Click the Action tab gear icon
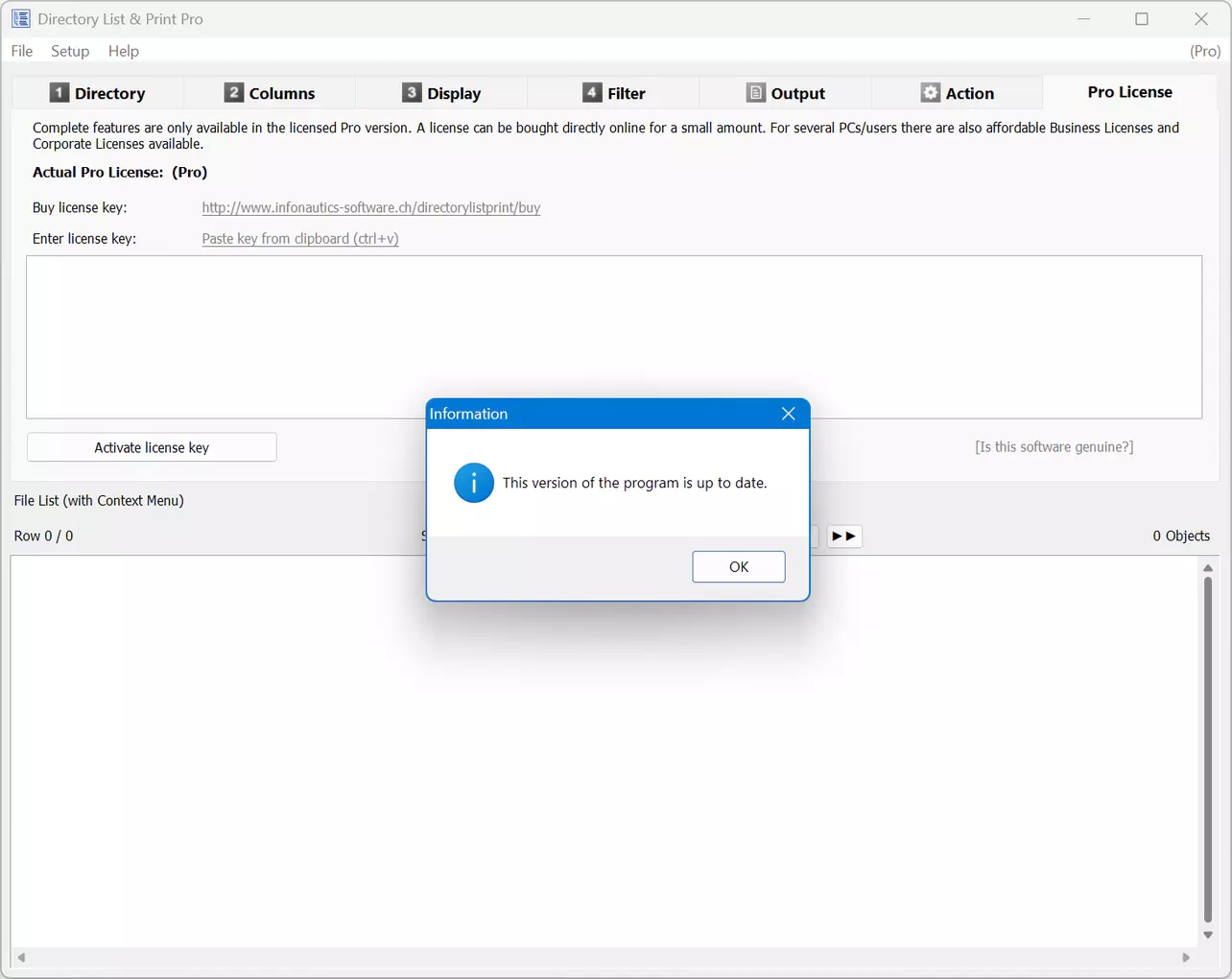Screen dimensions: 1232x979 (x=931, y=92)
